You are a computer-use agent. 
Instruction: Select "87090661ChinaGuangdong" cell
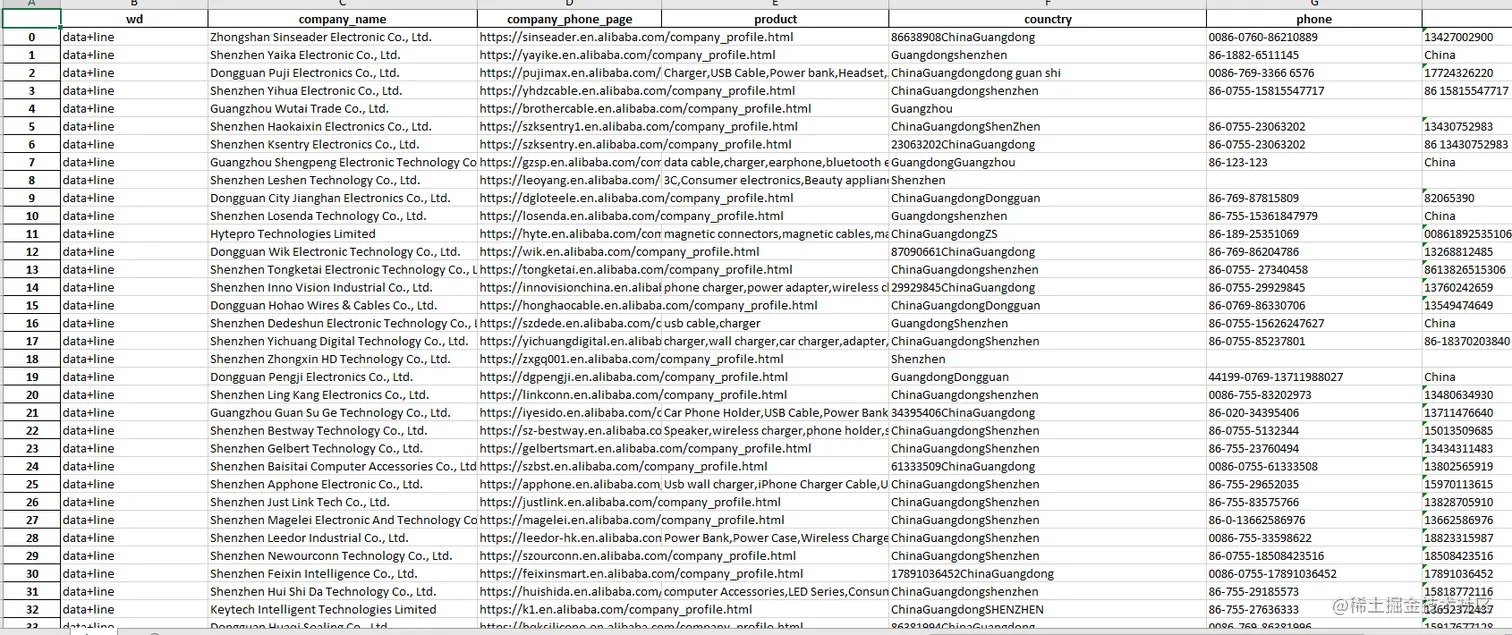(1047, 252)
